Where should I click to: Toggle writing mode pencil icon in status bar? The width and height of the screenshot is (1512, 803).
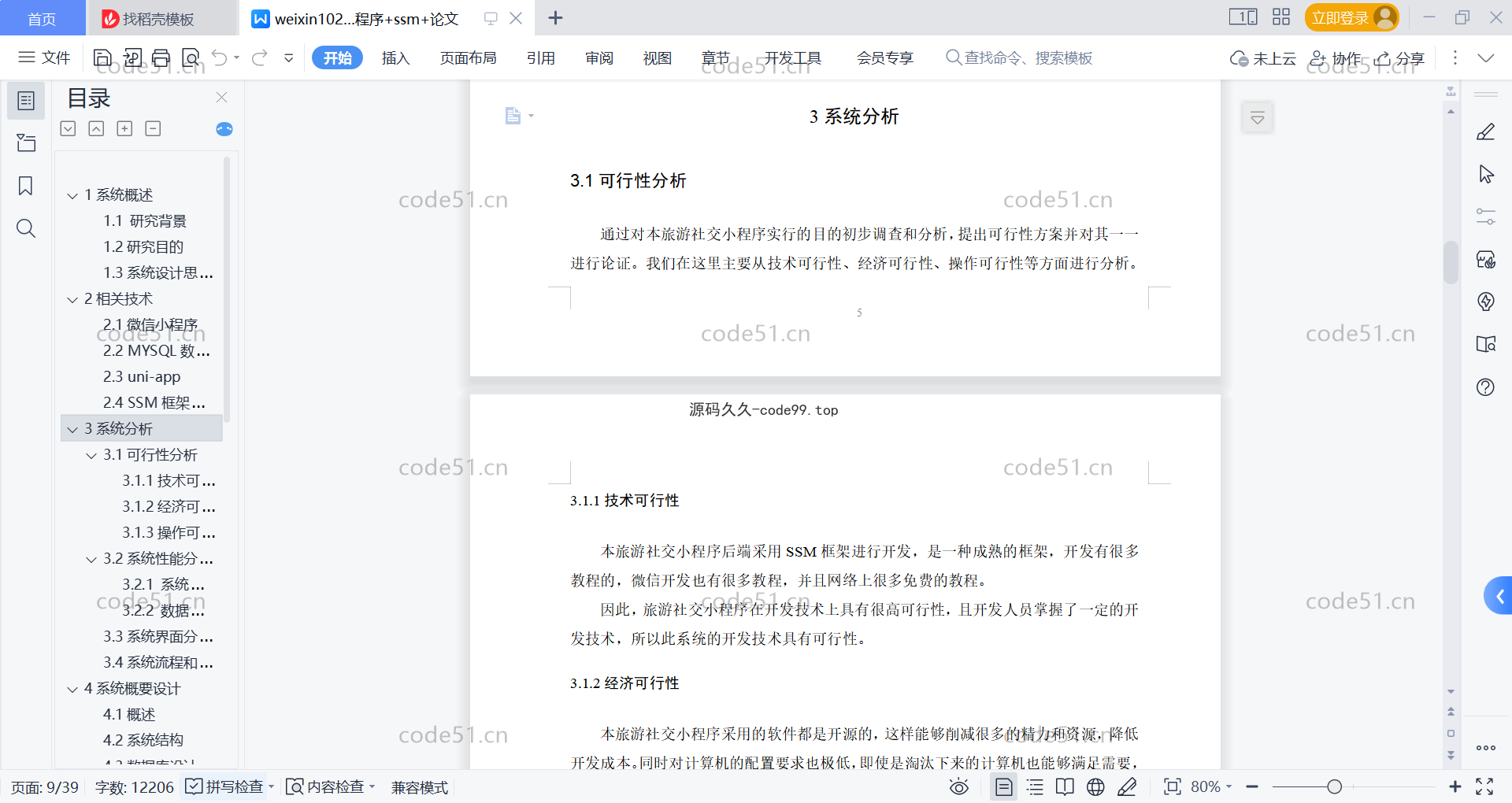click(1127, 786)
